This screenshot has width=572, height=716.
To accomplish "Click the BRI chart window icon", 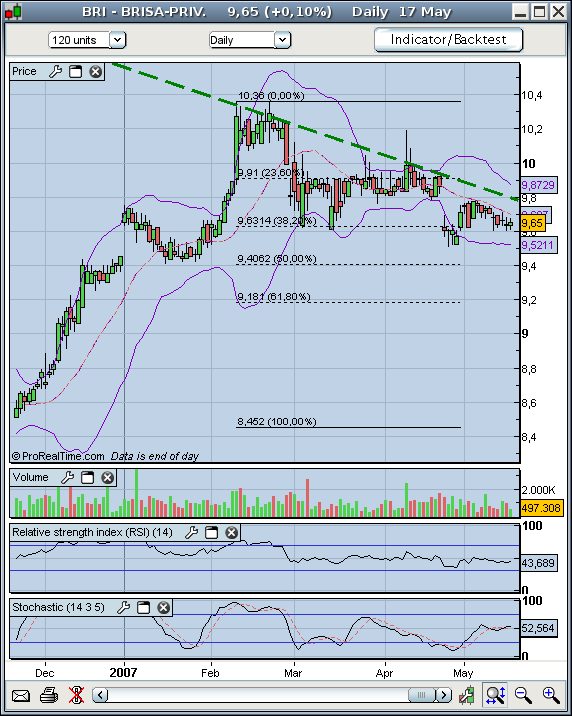I will [x=13, y=12].
